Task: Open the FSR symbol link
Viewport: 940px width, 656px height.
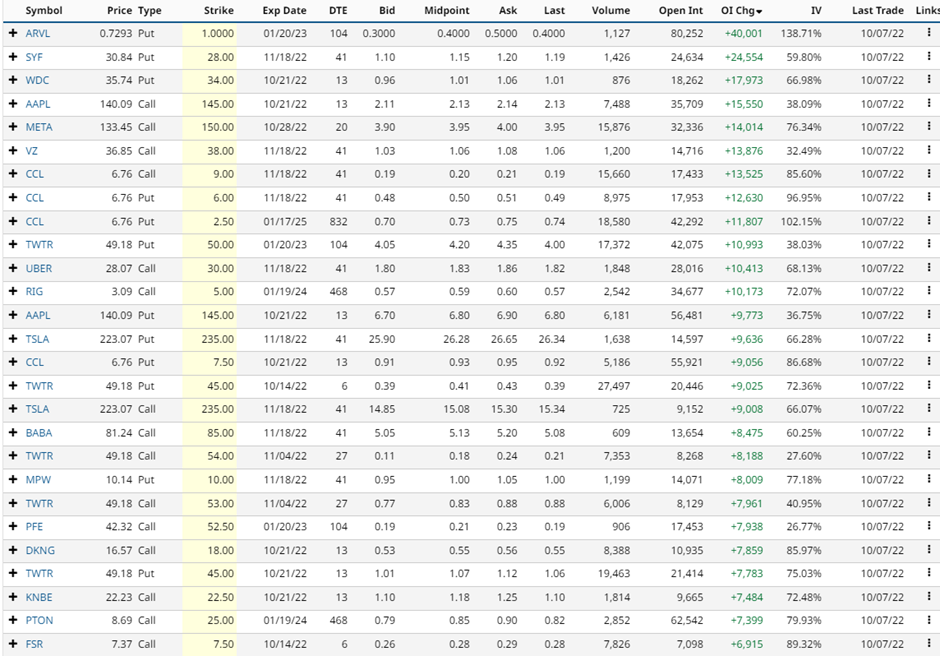Action: pyautogui.click(x=34, y=644)
